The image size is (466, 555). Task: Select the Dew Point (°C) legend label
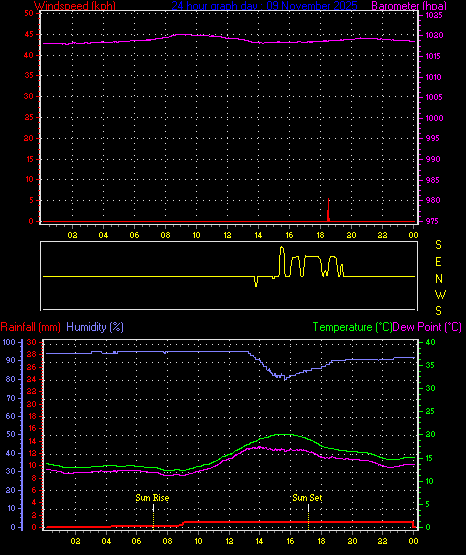(x=427, y=327)
